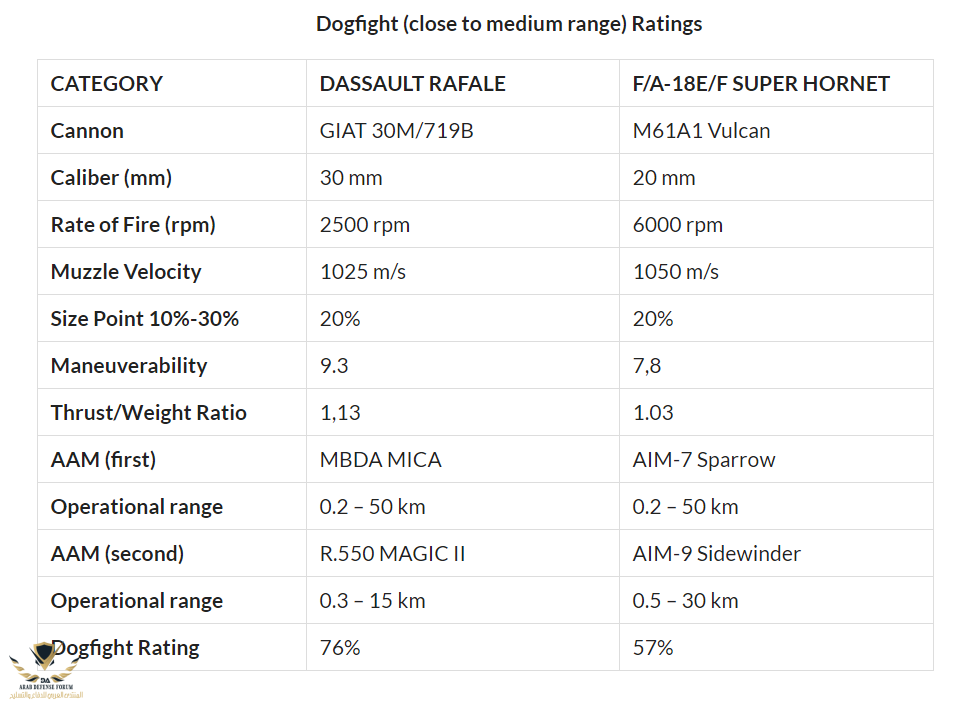Viewport: 978px width, 701px height.
Task: Click the Dogfight Ratings table title
Action: [x=509, y=24]
